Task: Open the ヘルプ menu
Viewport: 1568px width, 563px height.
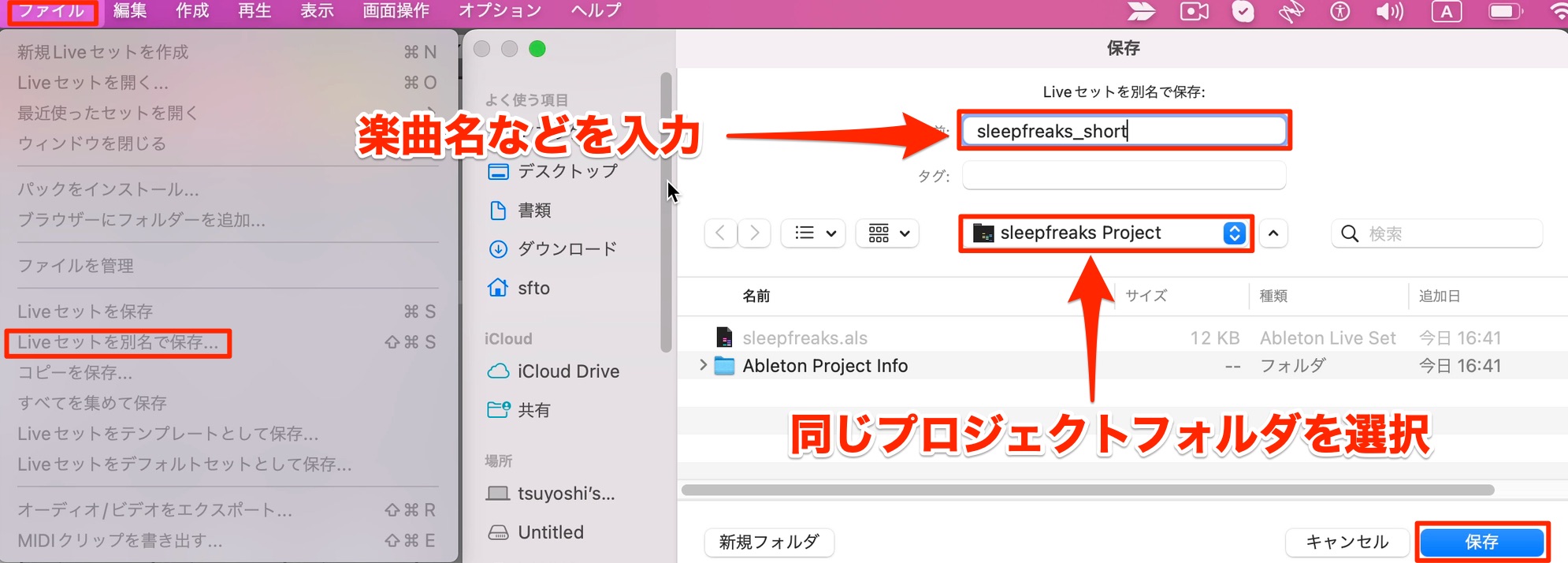Action: (x=596, y=11)
